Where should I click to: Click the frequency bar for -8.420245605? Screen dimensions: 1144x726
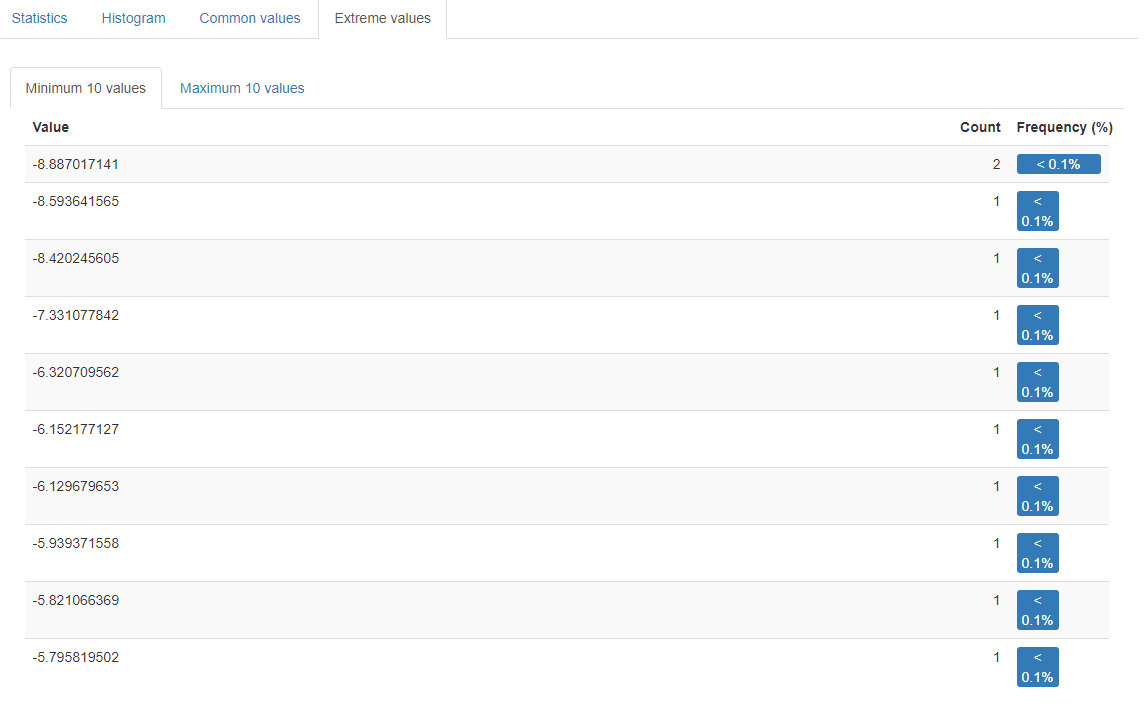pyautogui.click(x=1037, y=268)
